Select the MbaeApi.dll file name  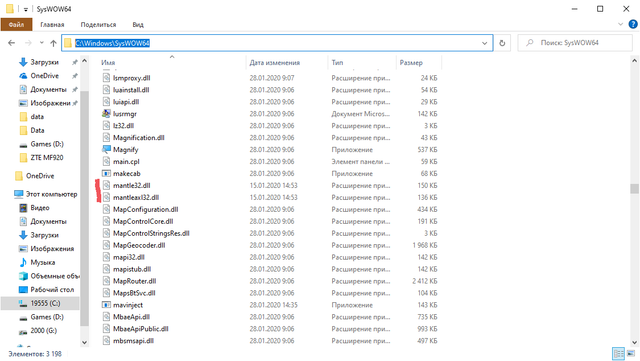131,317
